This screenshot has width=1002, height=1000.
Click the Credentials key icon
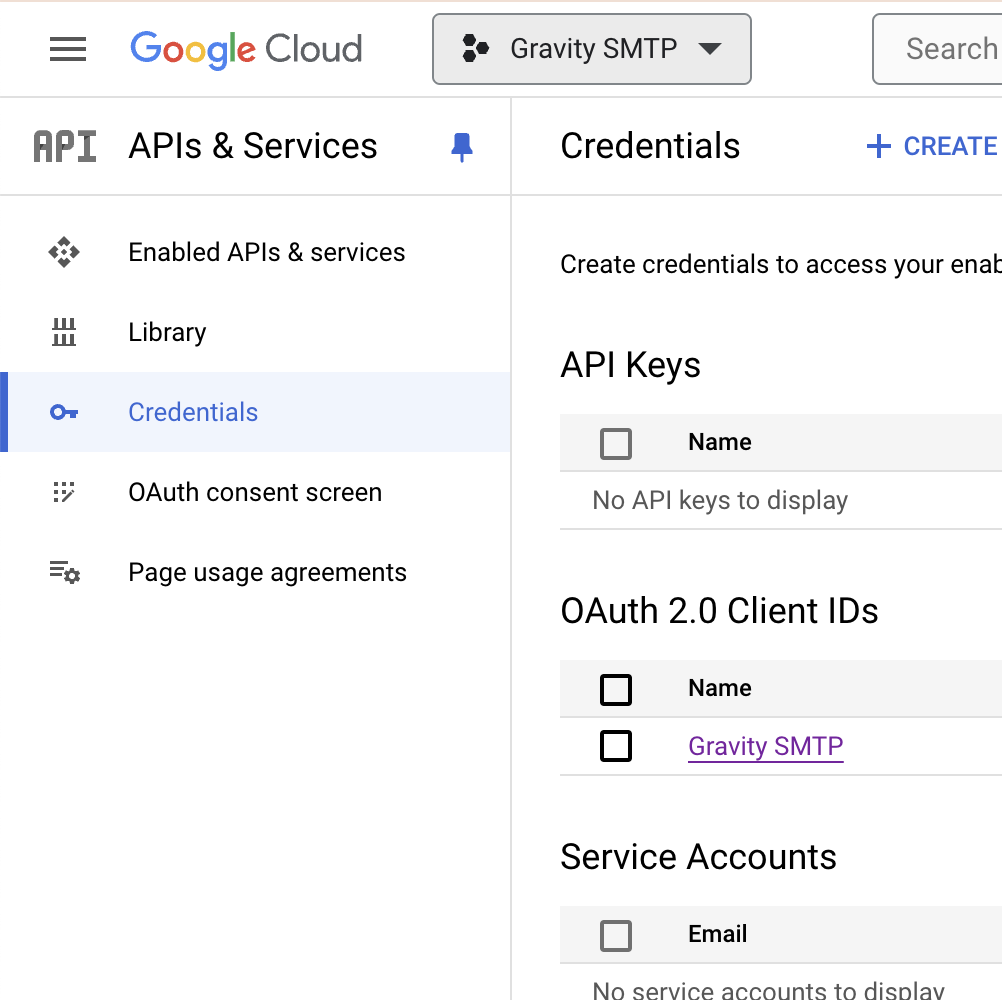click(64, 412)
